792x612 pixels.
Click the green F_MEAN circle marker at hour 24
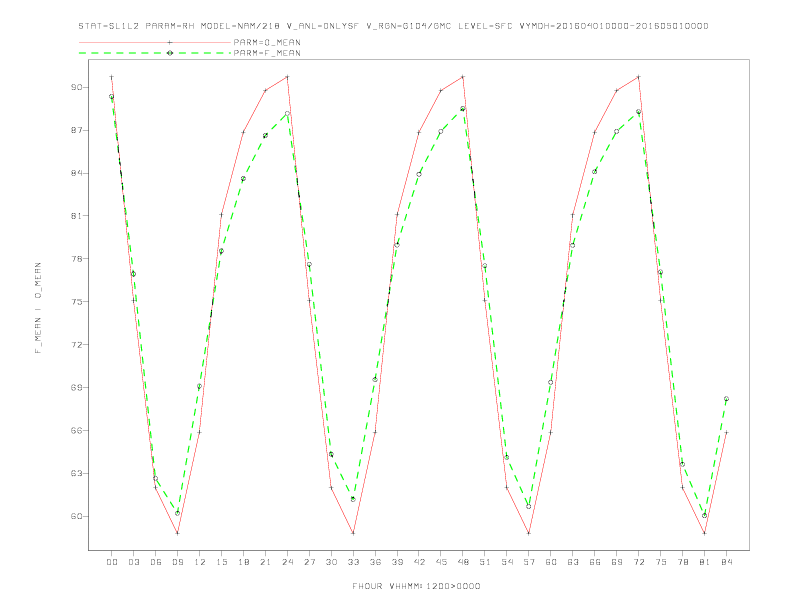[x=287, y=114]
